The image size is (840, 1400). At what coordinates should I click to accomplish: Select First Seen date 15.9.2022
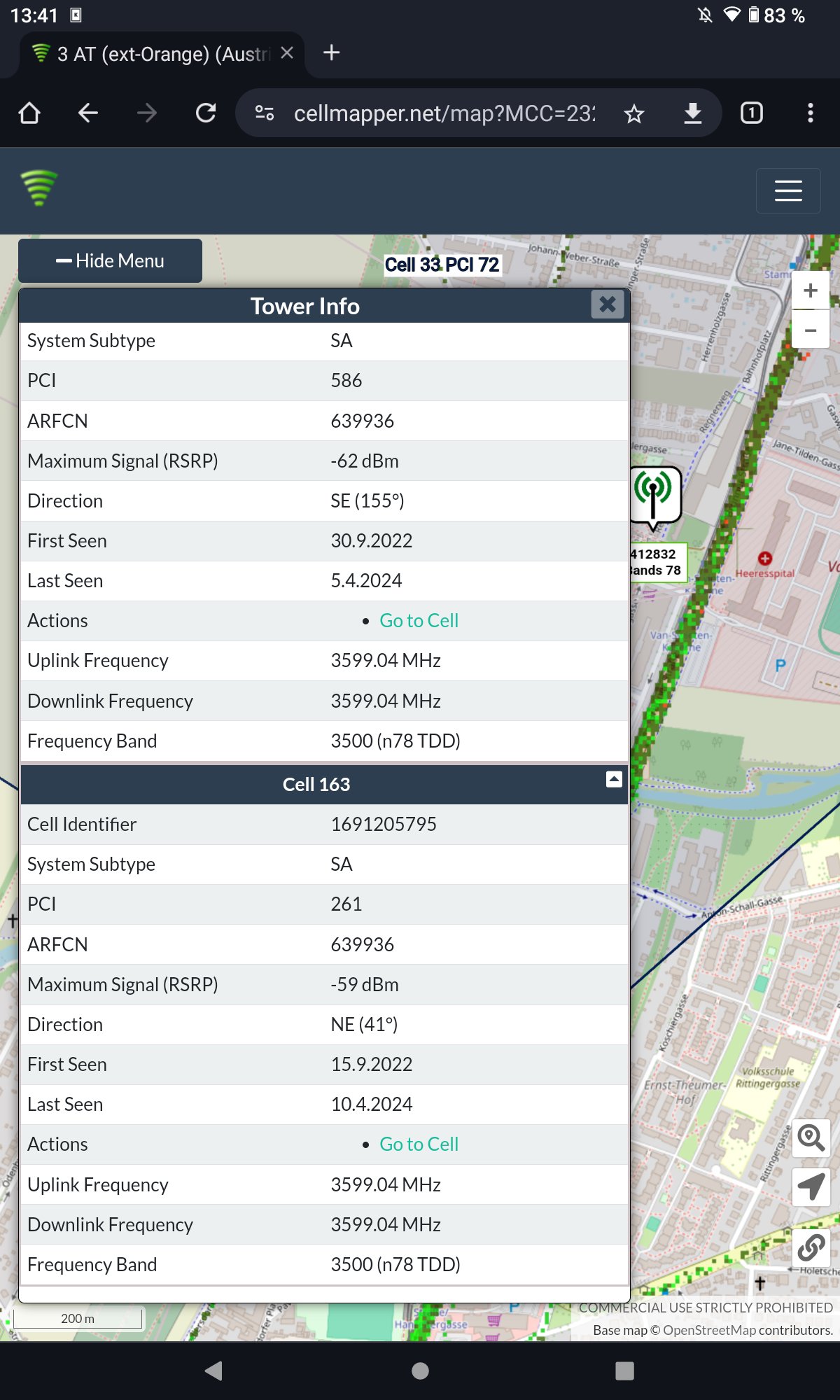(x=372, y=1065)
